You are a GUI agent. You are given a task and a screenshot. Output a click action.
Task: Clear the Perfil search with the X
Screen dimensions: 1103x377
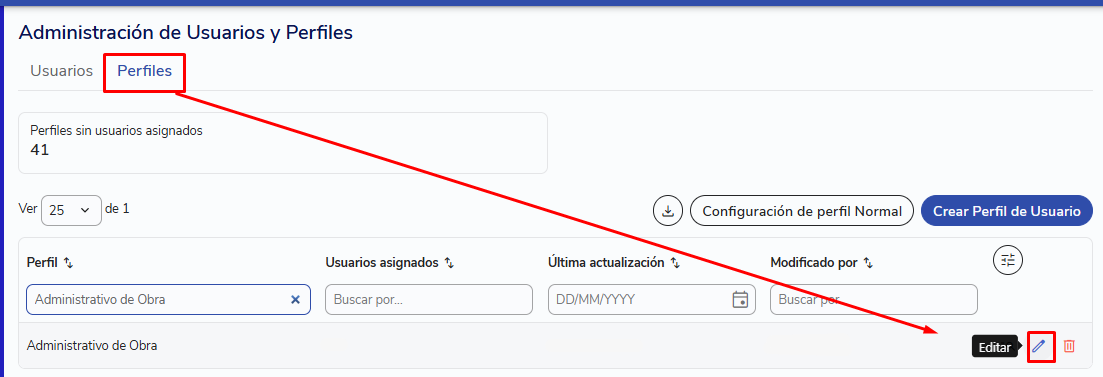[295, 300]
